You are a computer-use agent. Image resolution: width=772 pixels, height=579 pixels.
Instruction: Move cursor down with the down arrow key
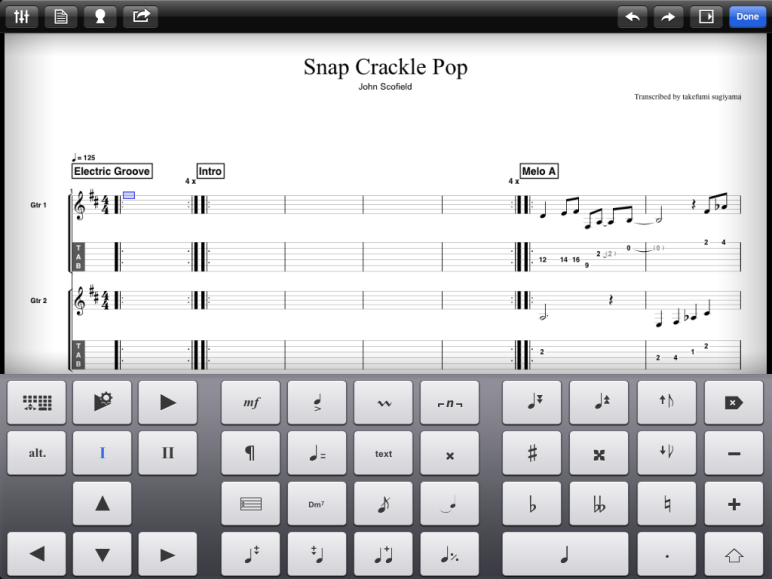click(x=102, y=554)
